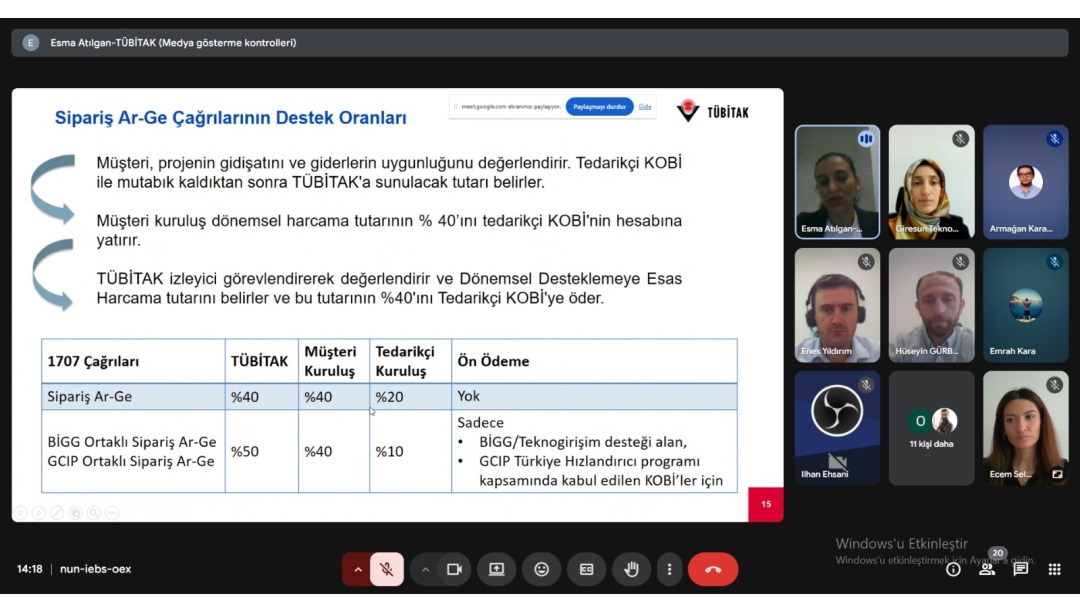
Task: Expand video settings arrow beside camera
Action: click(425, 569)
